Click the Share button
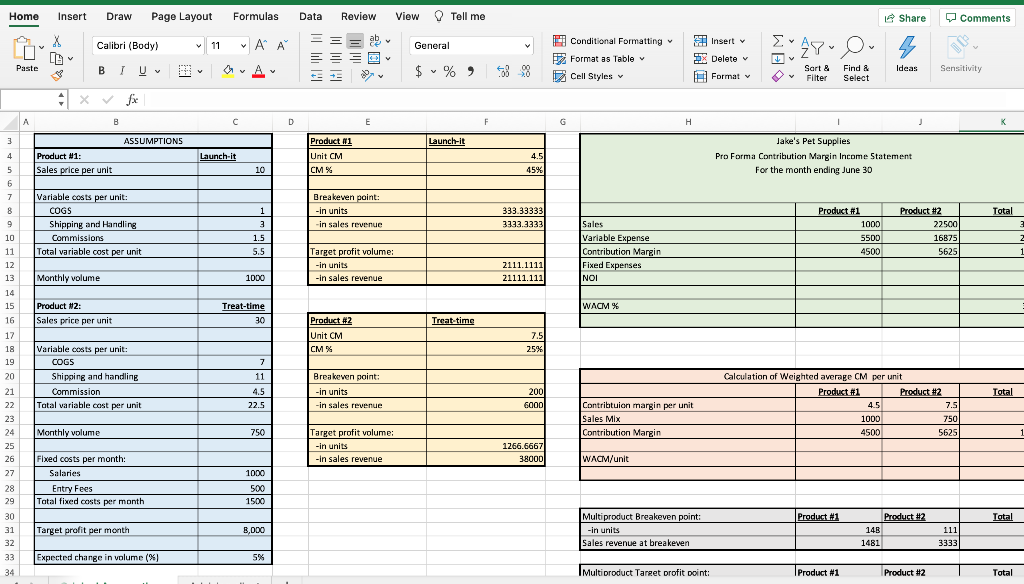1024x584 pixels. pos(904,18)
